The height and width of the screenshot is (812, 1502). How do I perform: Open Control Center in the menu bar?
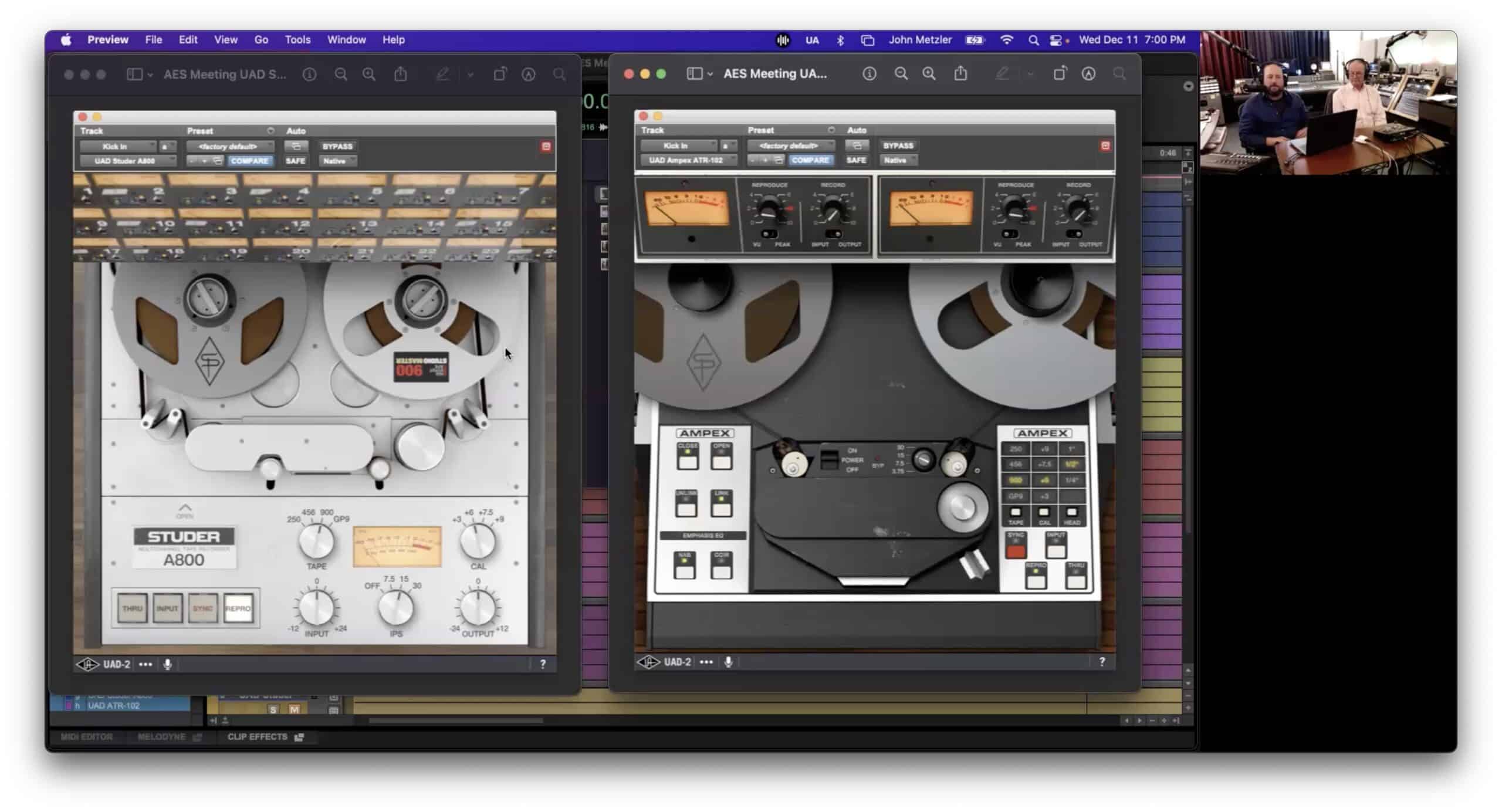(x=1056, y=40)
